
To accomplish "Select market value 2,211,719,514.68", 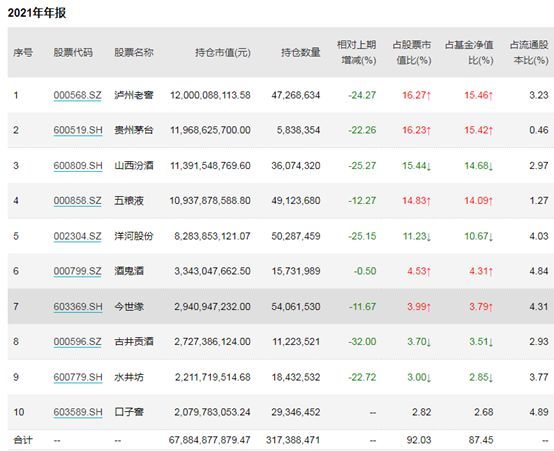I will (x=213, y=377).
